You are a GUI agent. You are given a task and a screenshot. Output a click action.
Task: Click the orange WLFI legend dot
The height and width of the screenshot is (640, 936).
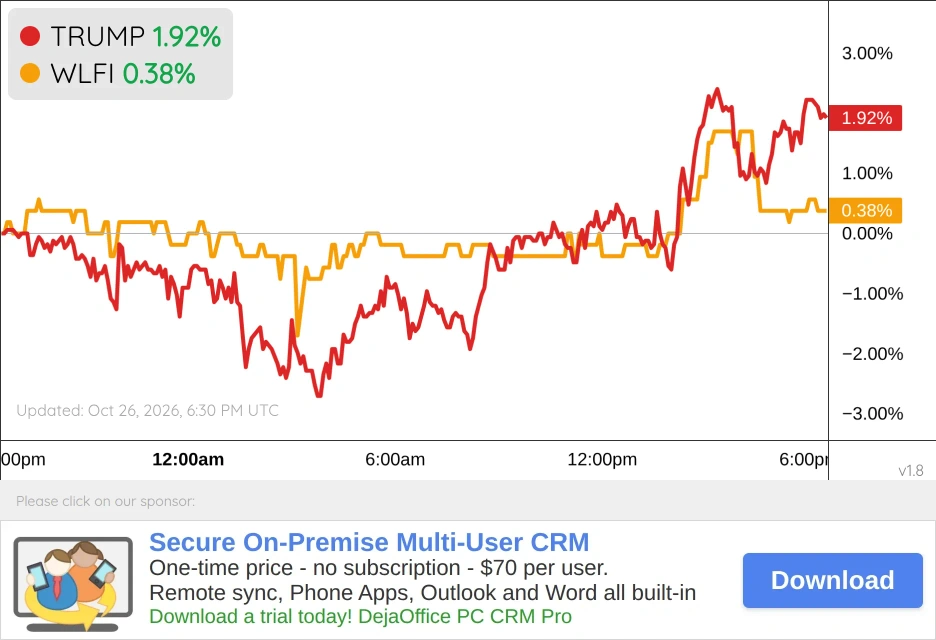[30, 73]
